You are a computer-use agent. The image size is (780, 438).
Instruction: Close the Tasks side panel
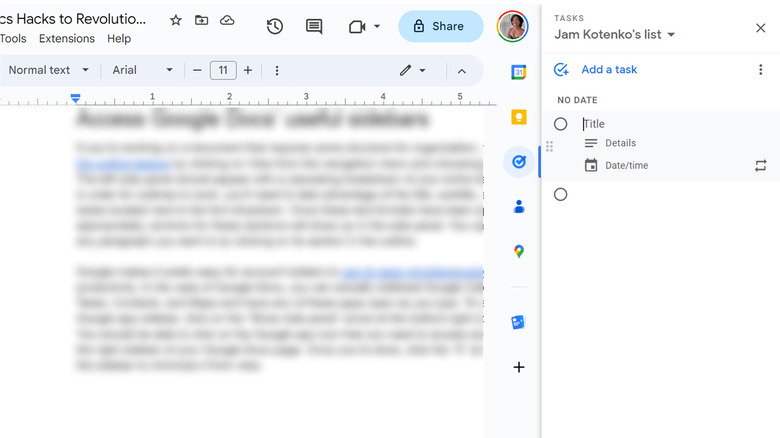coord(761,28)
